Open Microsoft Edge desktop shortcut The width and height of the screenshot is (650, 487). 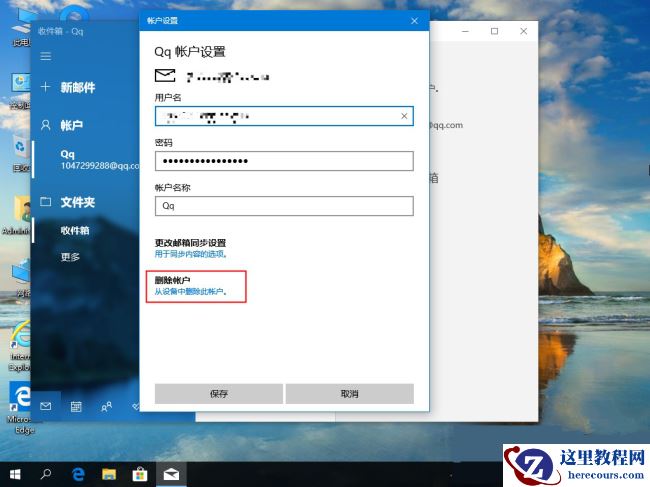tap(20, 408)
